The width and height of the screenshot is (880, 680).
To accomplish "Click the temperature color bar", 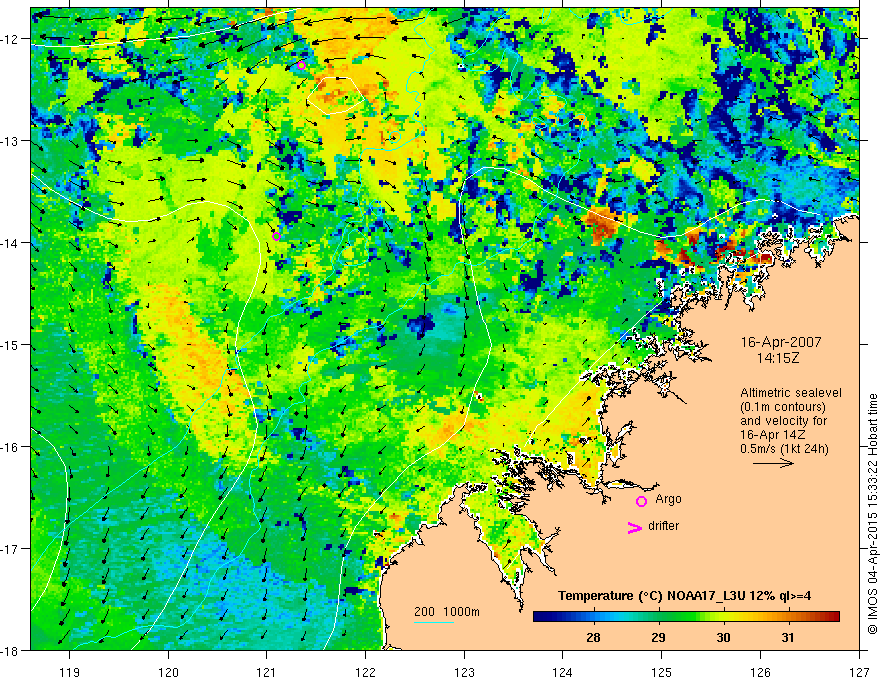I will click(686, 617).
